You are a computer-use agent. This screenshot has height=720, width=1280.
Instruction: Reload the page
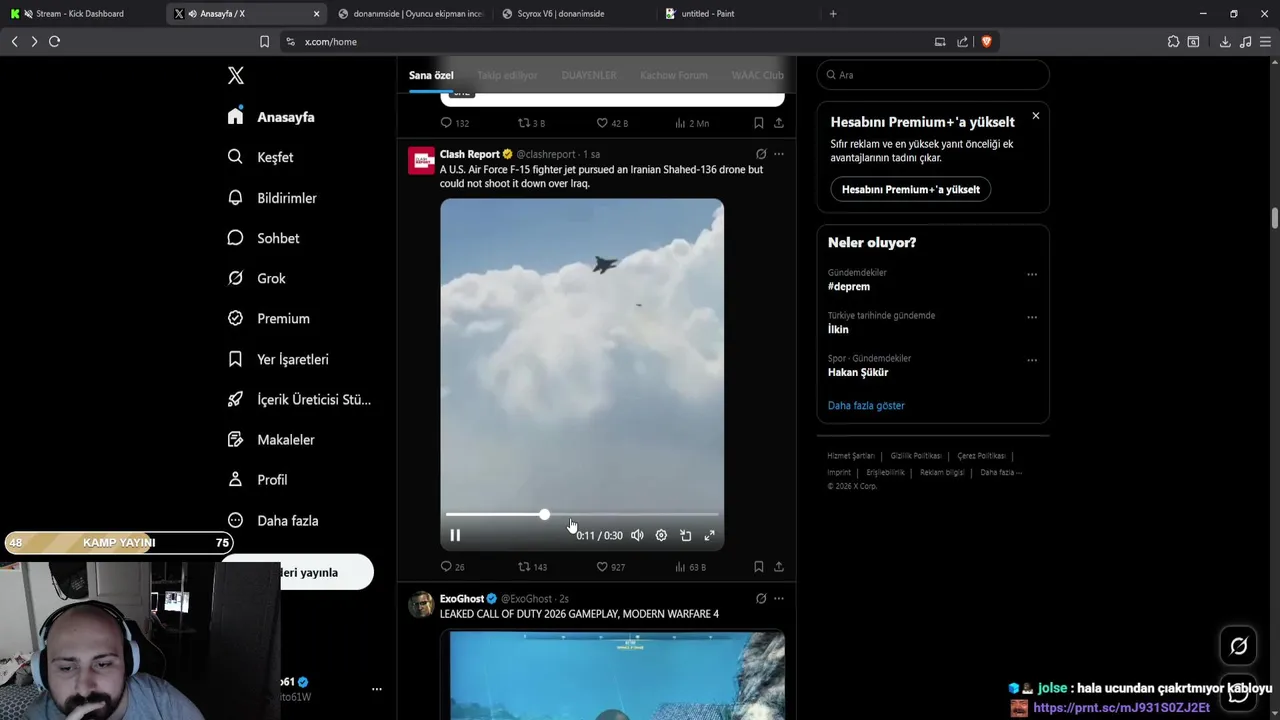coord(54,41)
